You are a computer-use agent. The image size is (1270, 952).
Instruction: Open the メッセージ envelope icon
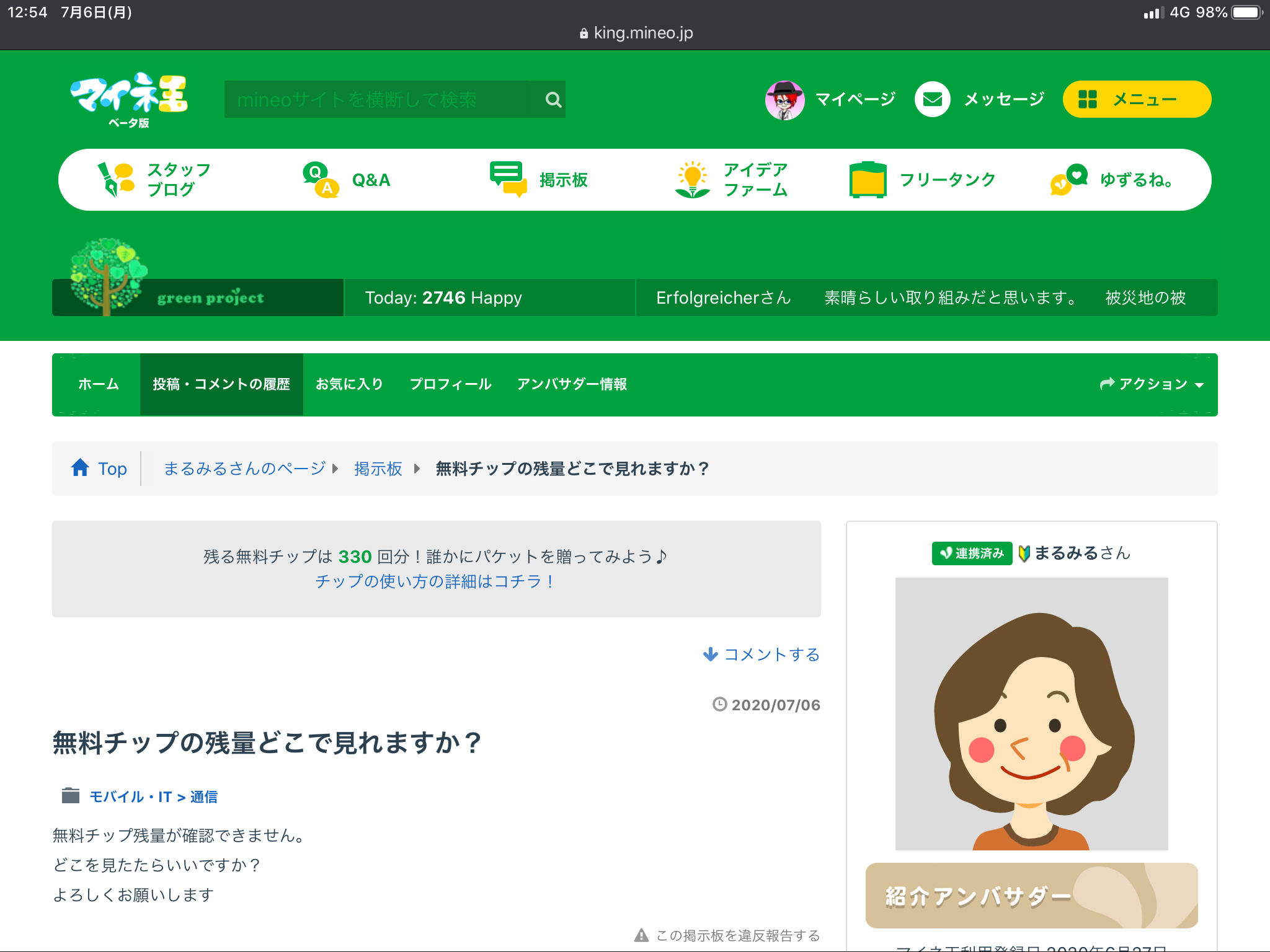click(932, 100)
